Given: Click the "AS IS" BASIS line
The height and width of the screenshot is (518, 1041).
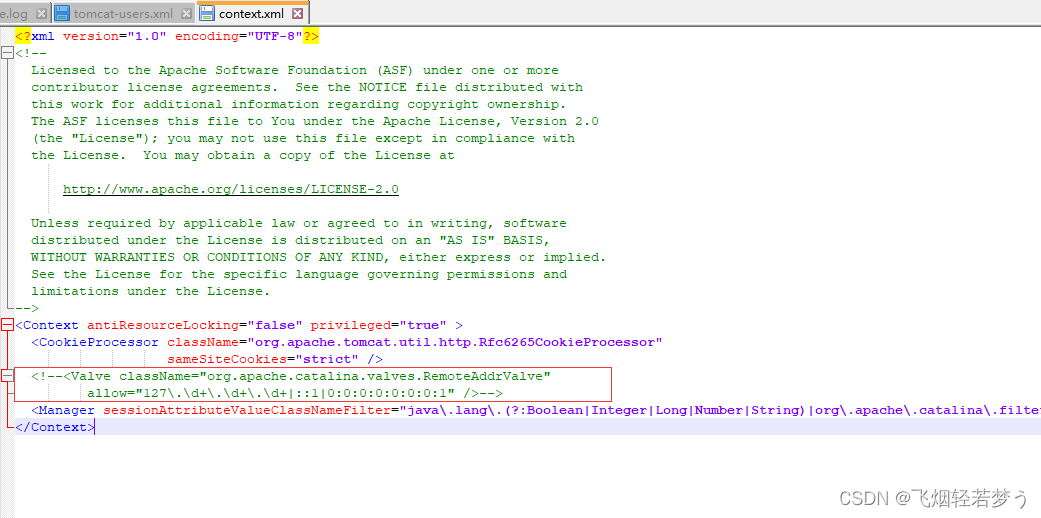Looking at the screenshot, I should pos(291,240).
